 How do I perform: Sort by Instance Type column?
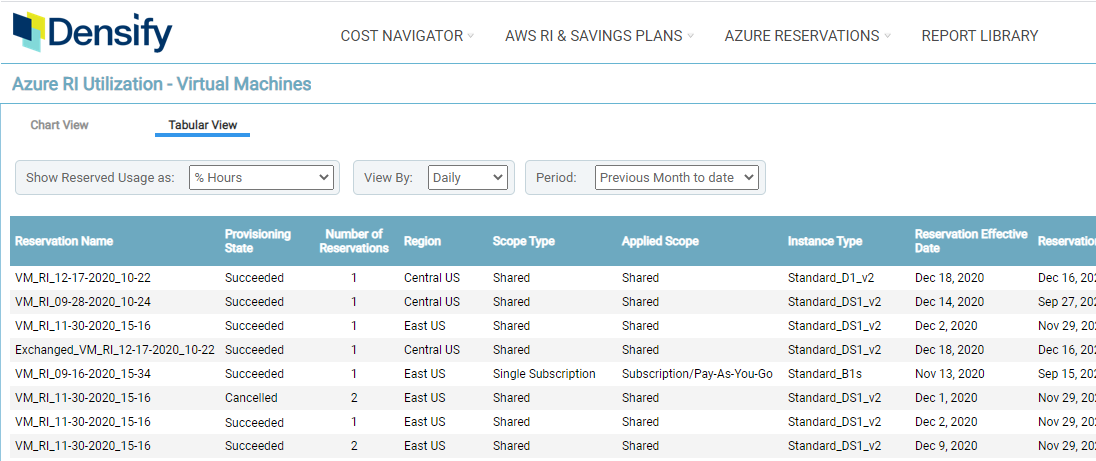[x=824, y=241]
